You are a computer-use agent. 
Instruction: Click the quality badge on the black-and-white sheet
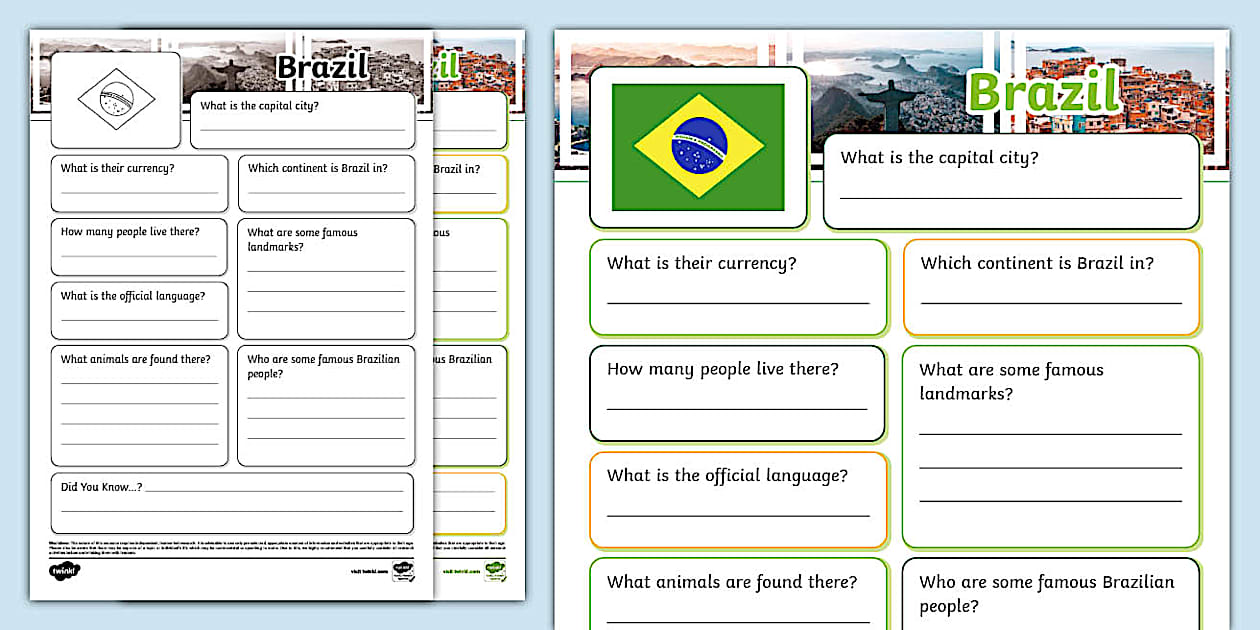click(403, 572)
